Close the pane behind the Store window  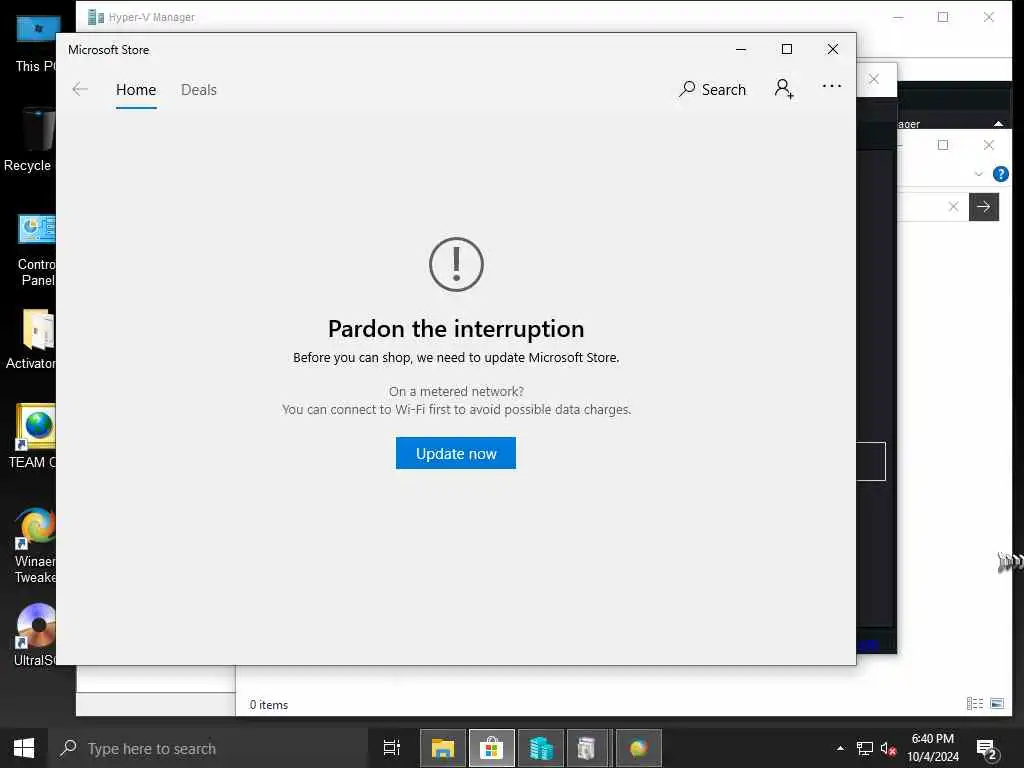[874, 79]
